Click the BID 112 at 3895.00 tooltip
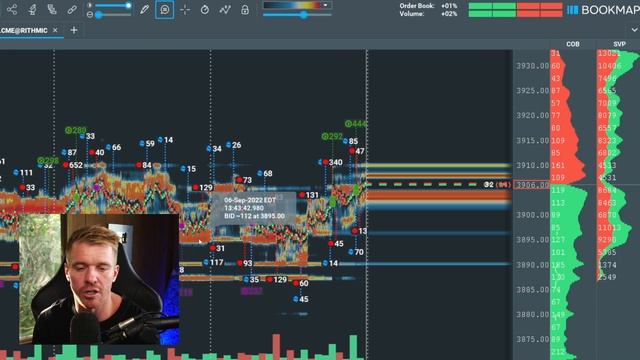The width and height of the screenshot is (640, 360). tap(254, 208)
